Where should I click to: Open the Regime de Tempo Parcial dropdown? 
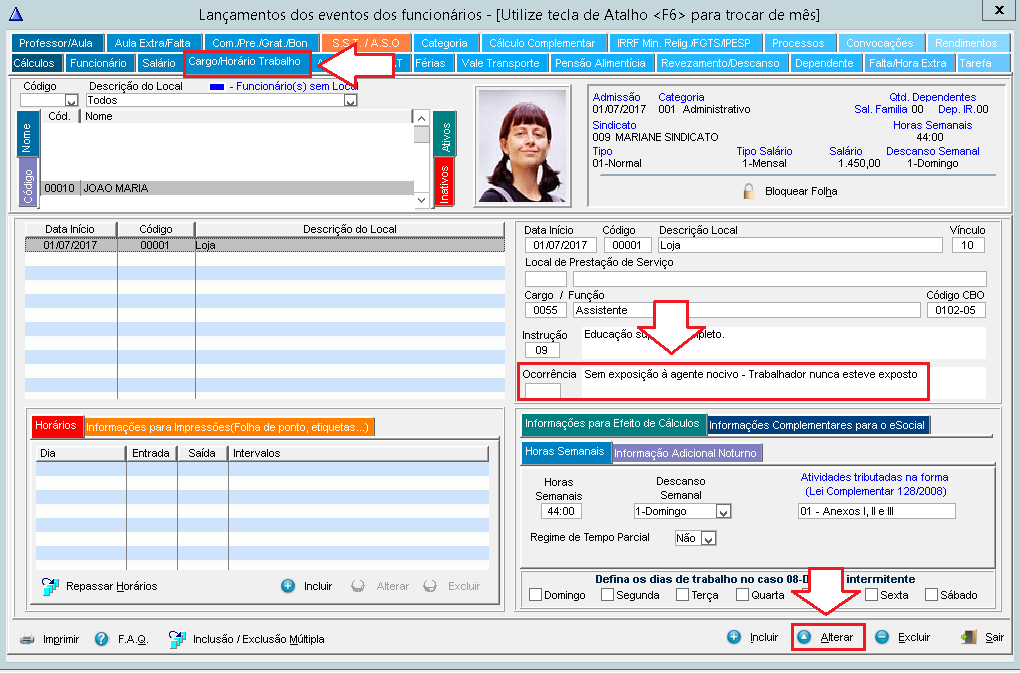(709, 538)
